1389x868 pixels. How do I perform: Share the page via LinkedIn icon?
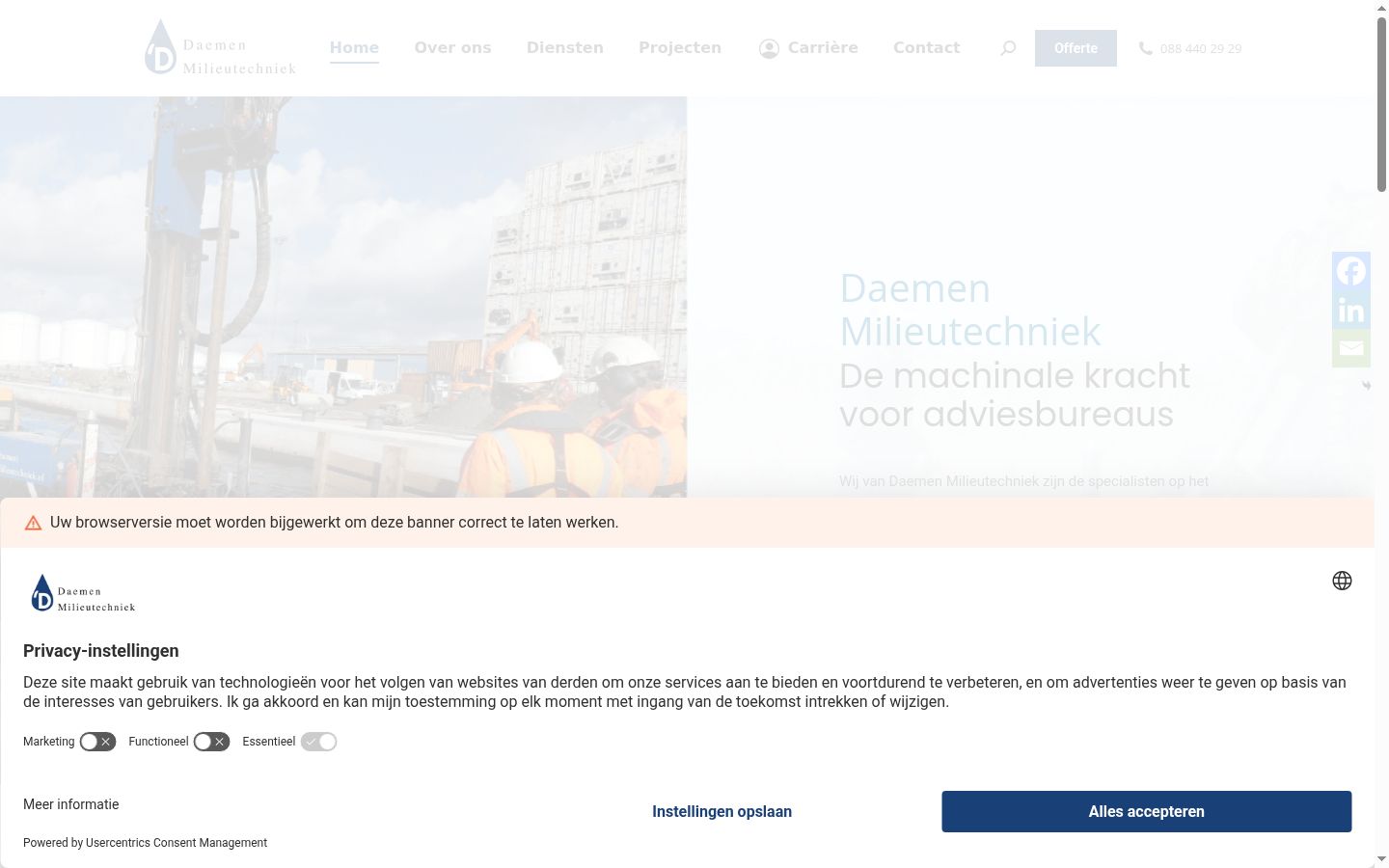pos(1351,310)
